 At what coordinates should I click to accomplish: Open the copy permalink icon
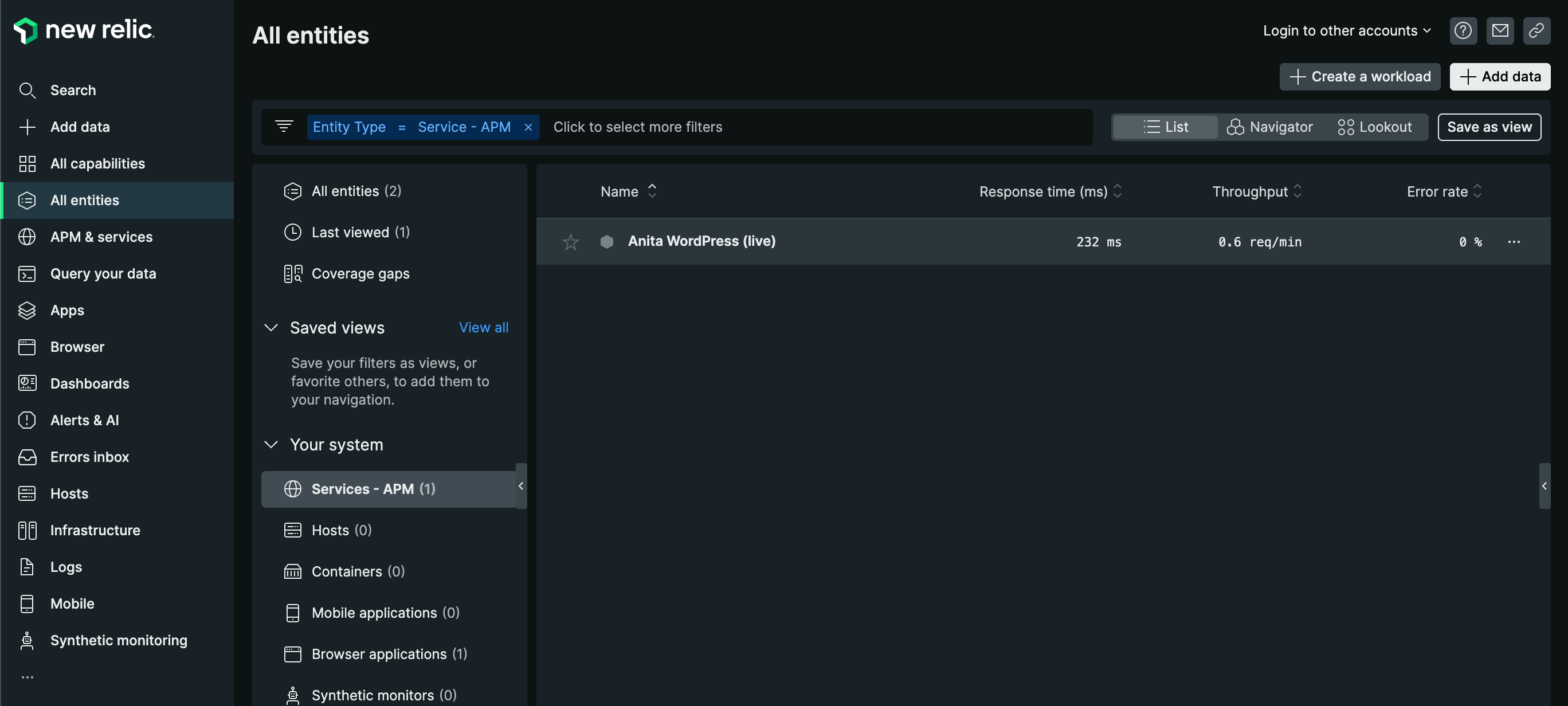click(1537, 30)
